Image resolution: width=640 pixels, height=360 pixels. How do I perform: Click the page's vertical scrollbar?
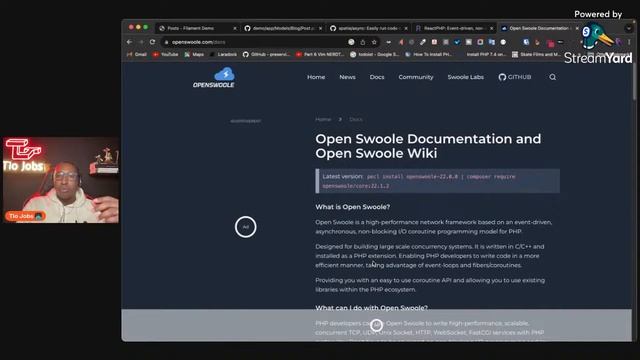pos(634,82)
